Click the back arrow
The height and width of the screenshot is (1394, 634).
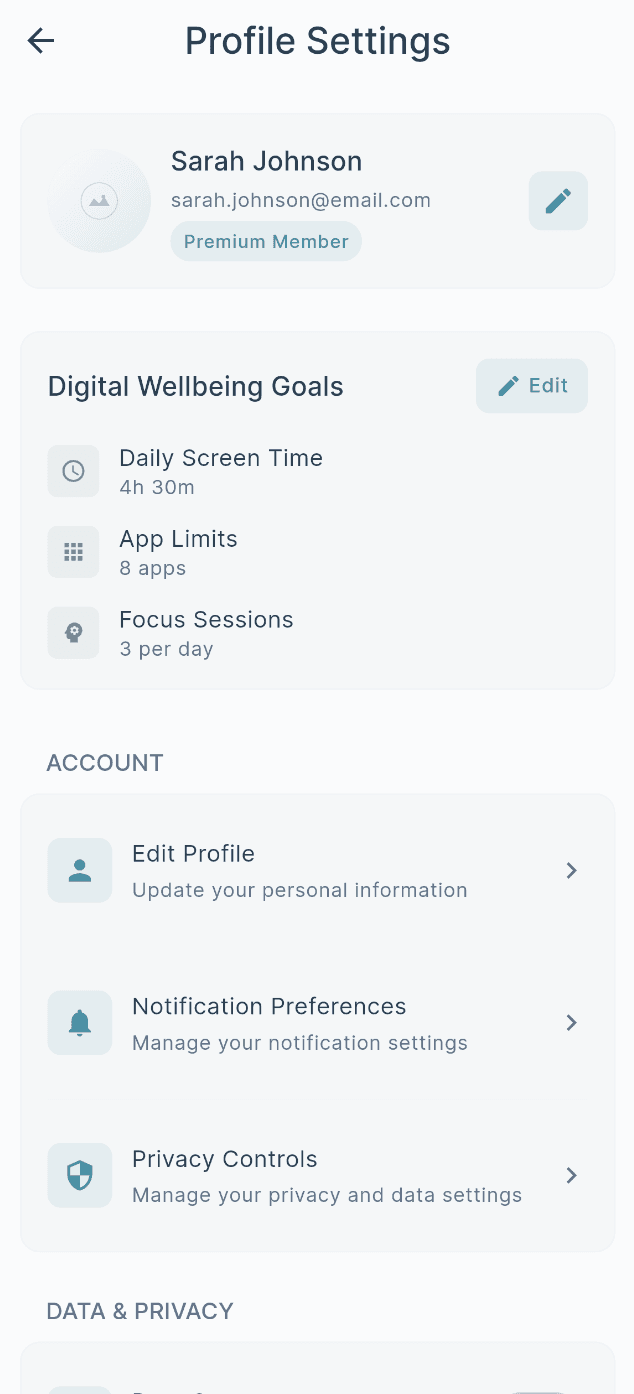(40, 41)
